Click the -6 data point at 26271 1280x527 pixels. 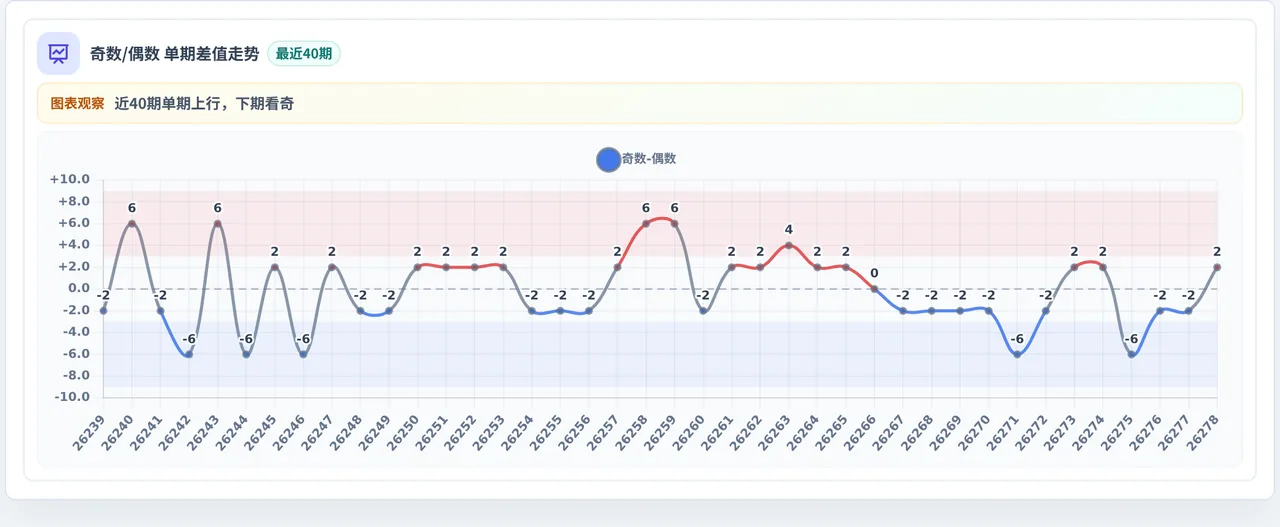(1017, 354)
